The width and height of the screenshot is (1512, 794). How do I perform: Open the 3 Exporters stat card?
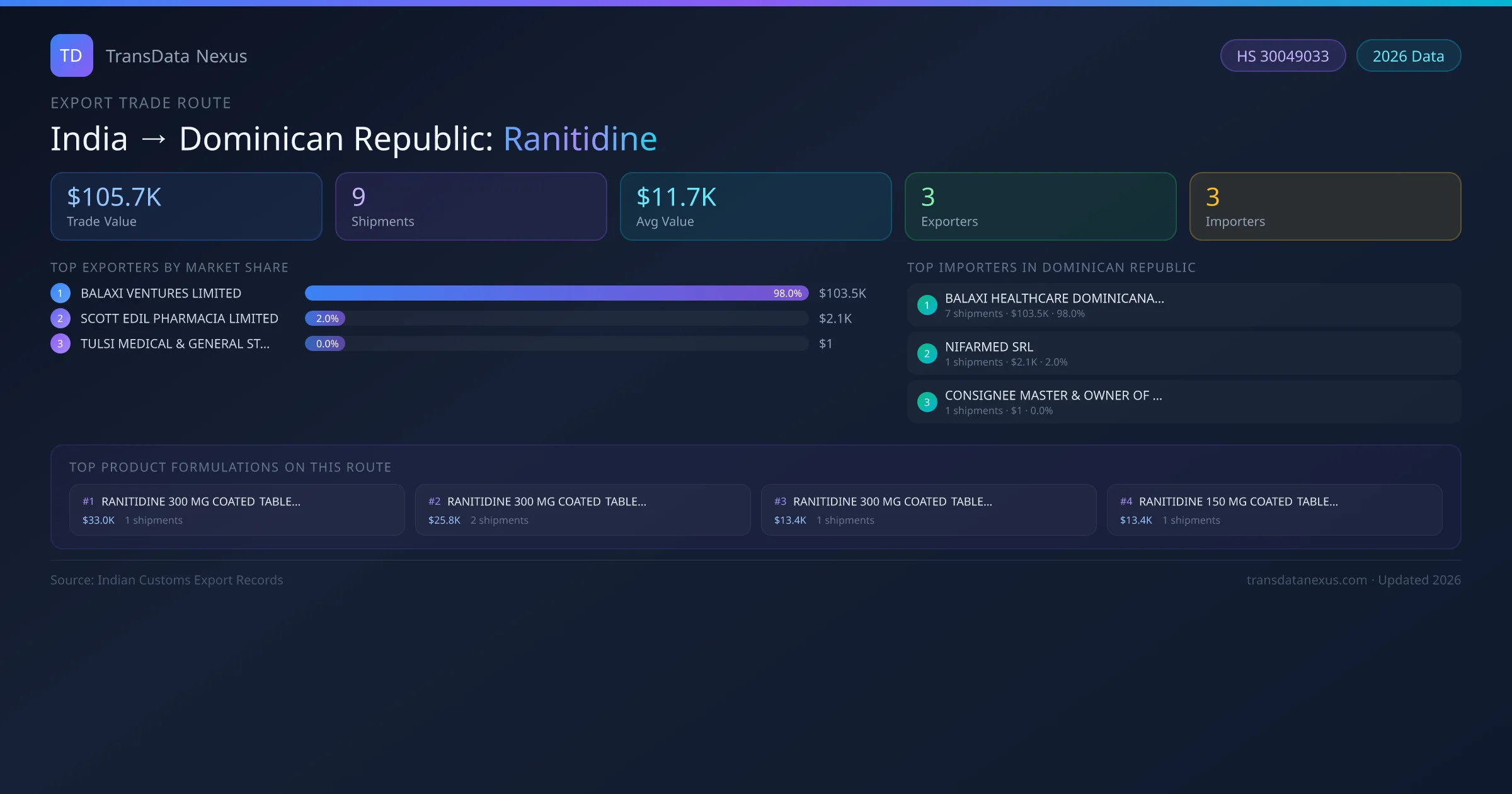coord(1040,207)
